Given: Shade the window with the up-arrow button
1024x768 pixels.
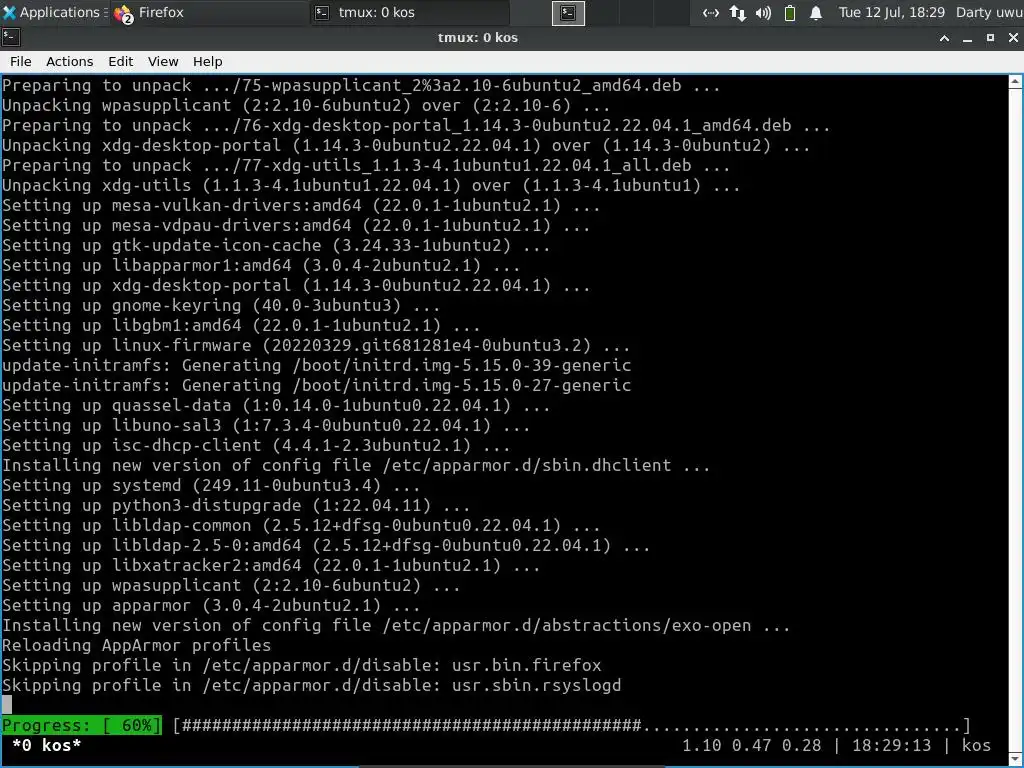Looking at the screenshot, I should pos(944,38).
